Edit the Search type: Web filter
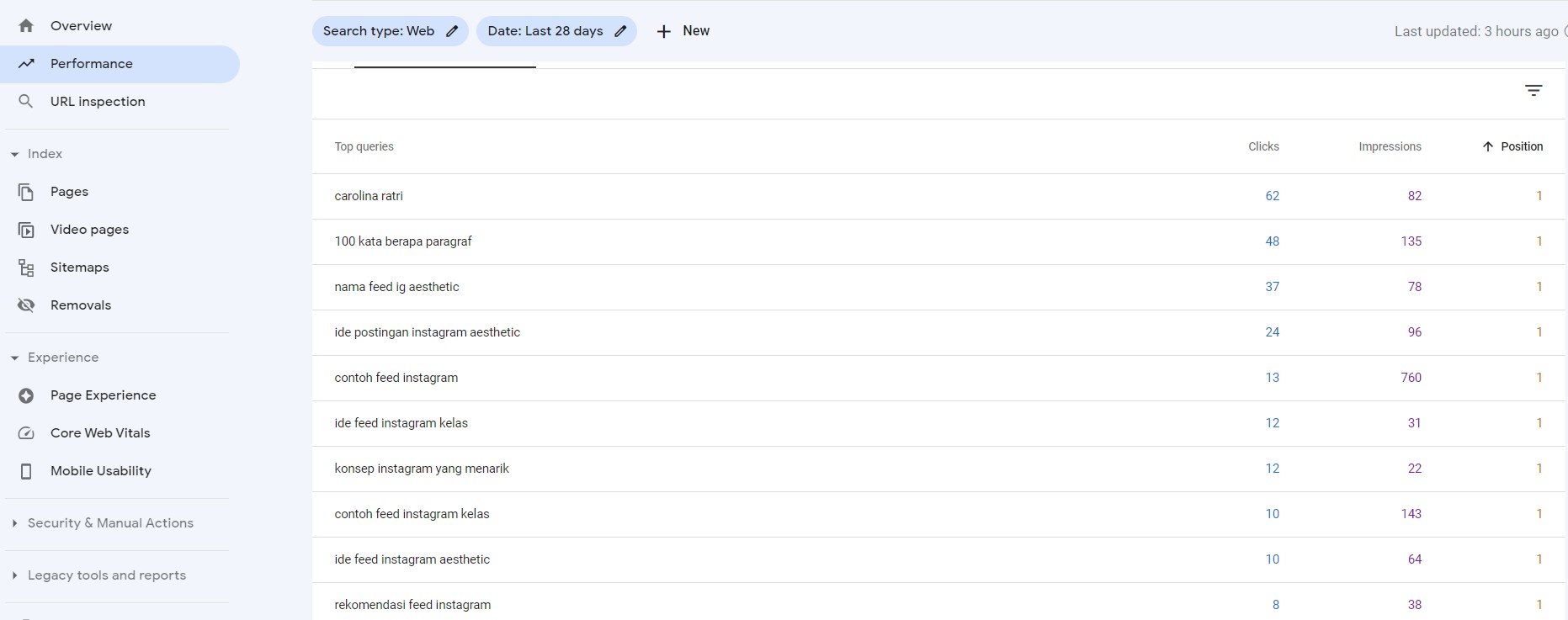 click(x=391, y=31)
